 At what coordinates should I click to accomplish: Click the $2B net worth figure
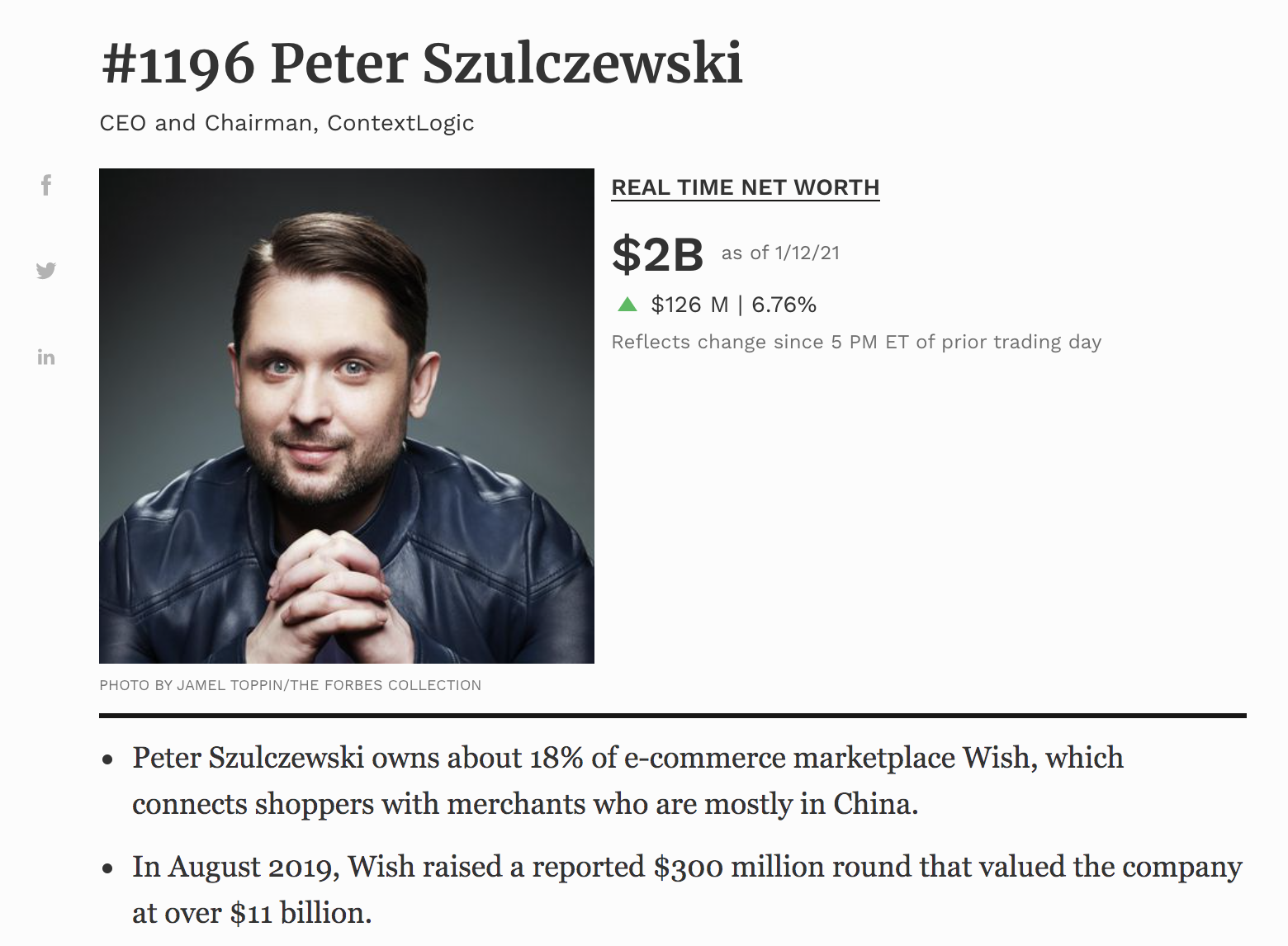click(657, 254)
